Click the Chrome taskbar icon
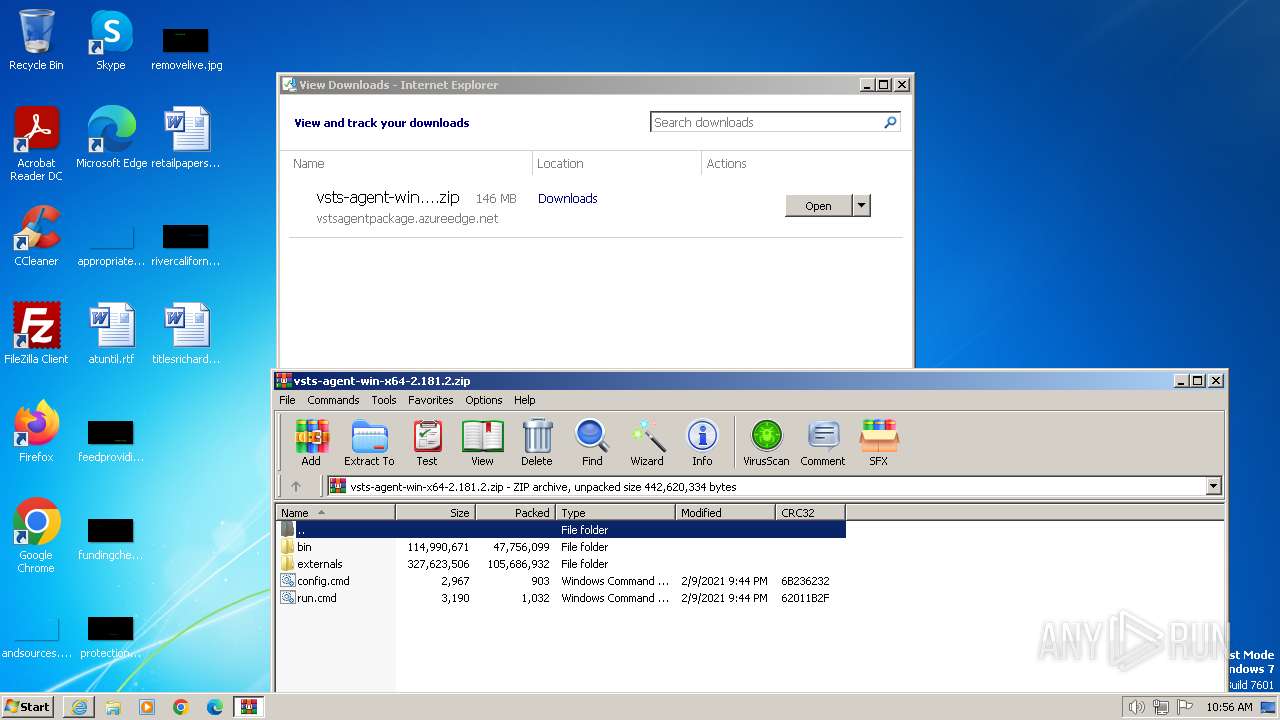 (x=181, y=707)
